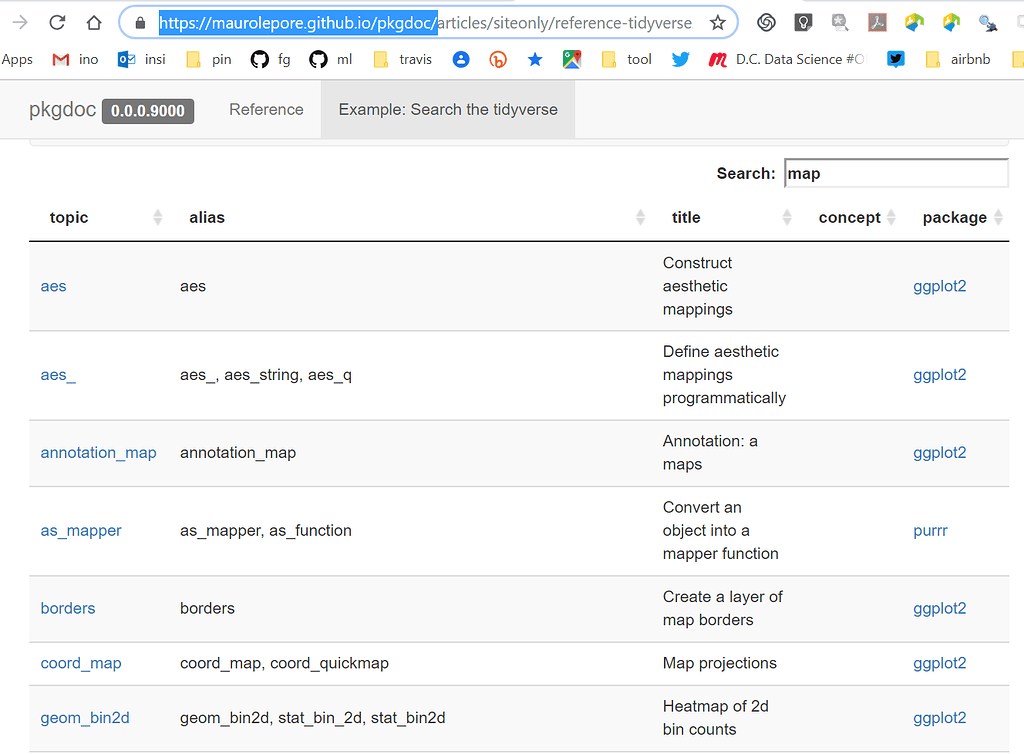Open the geom_bin2d topic link

point(85,718)
